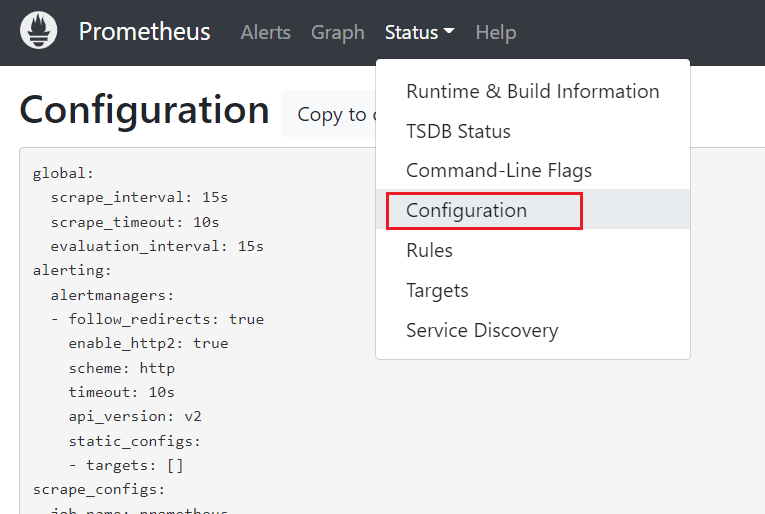Viewport: 765px width, 514px height.
Task: Choose Command-Line Flags from Status menu
Action: point(498,171)
